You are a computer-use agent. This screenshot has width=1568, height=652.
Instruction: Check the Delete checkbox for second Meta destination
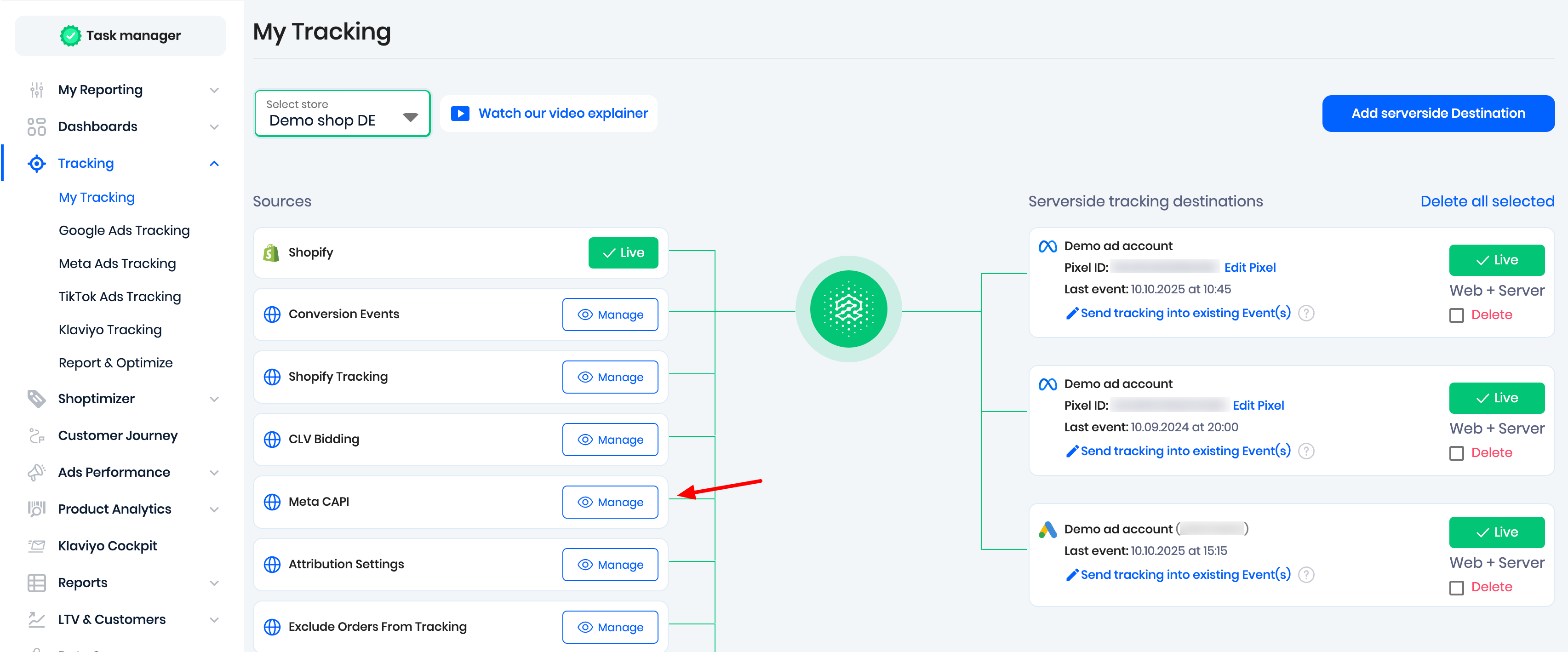click(1456, 453)
